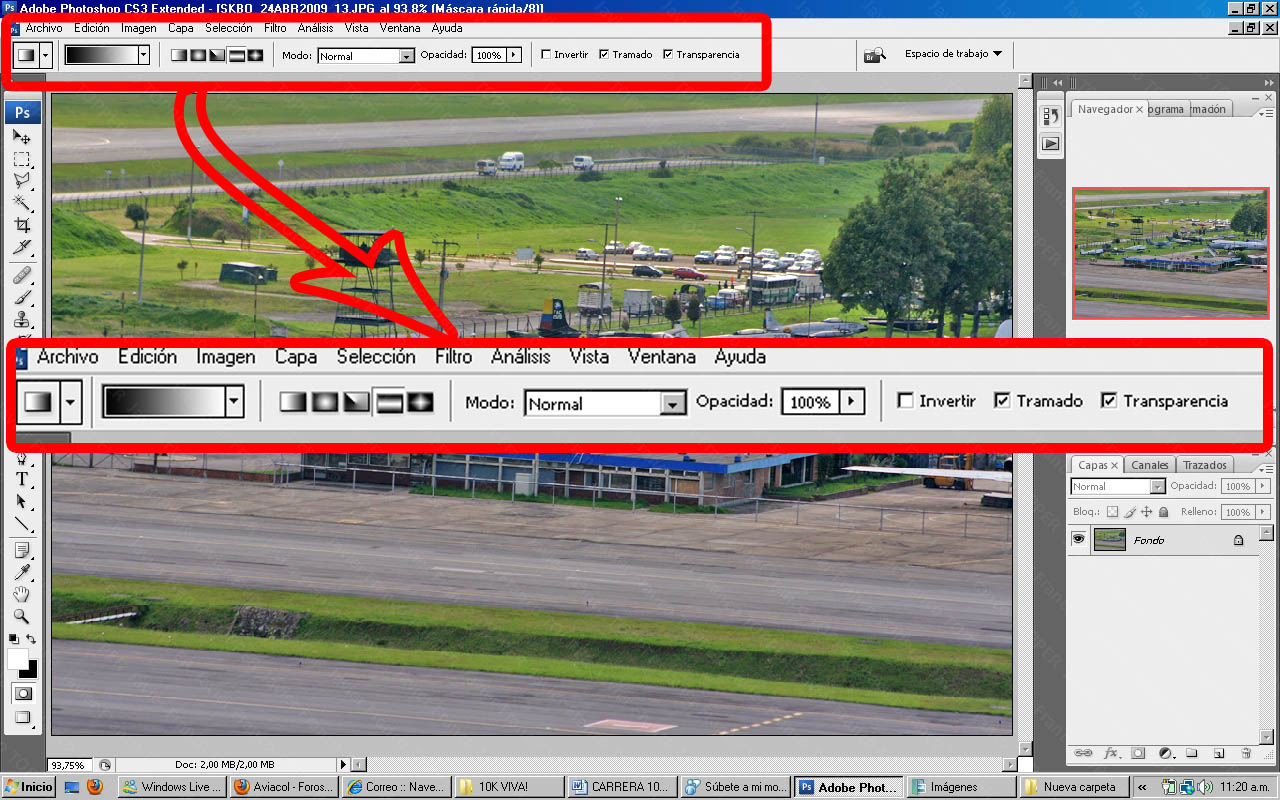The image size is (1280, 800).
Task: Hide the Fondo layer with eye icon
Action: (x=1079, y=540)
